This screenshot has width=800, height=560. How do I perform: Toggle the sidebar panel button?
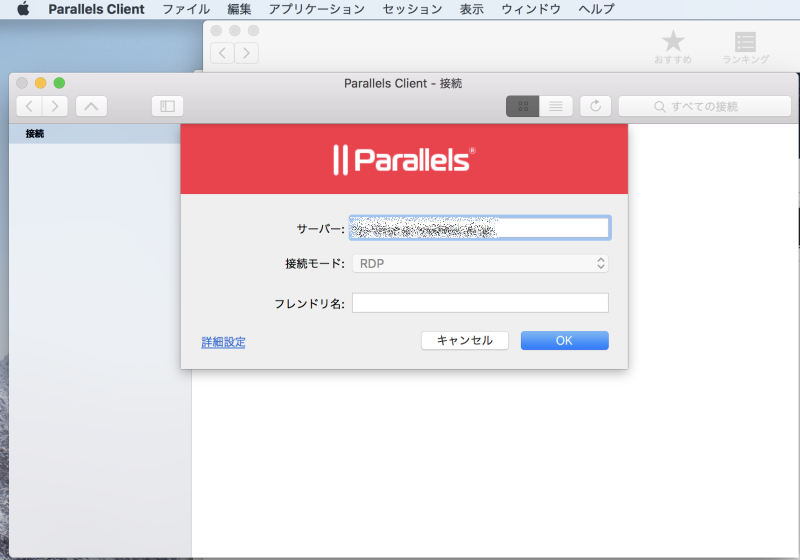click(167, 106)
